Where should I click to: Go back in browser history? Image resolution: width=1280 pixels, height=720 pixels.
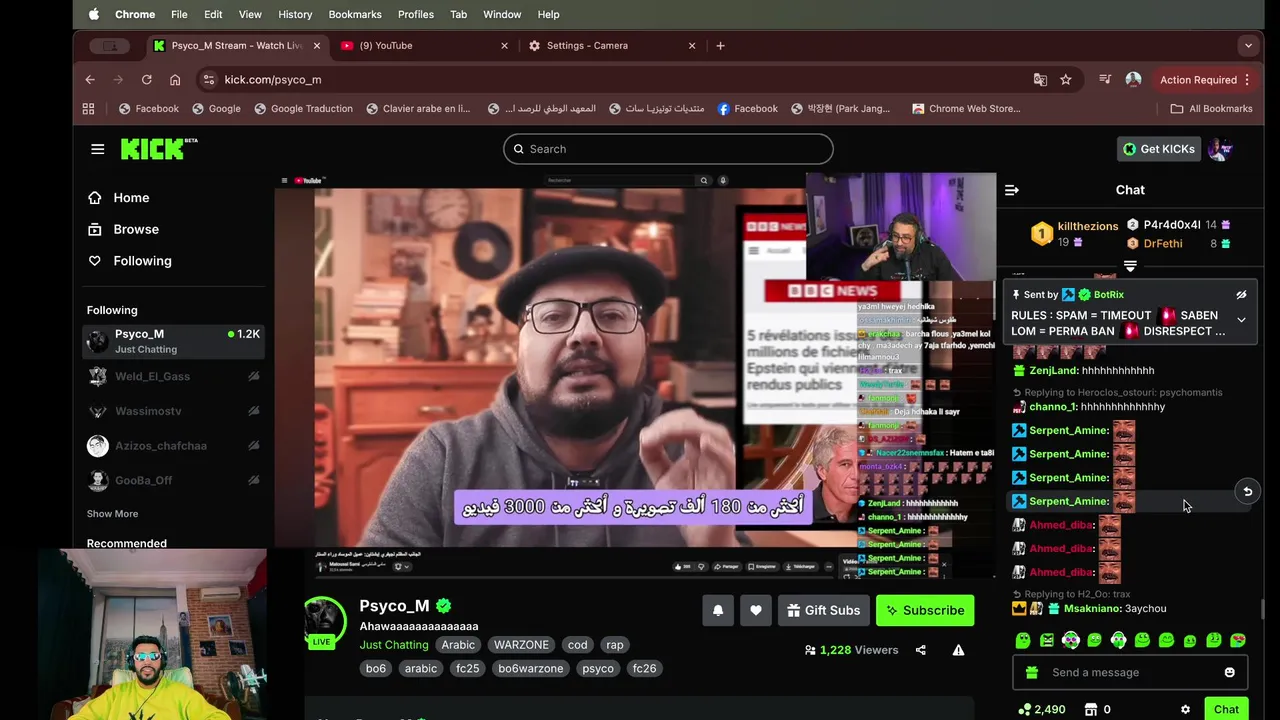click(90, 80)
